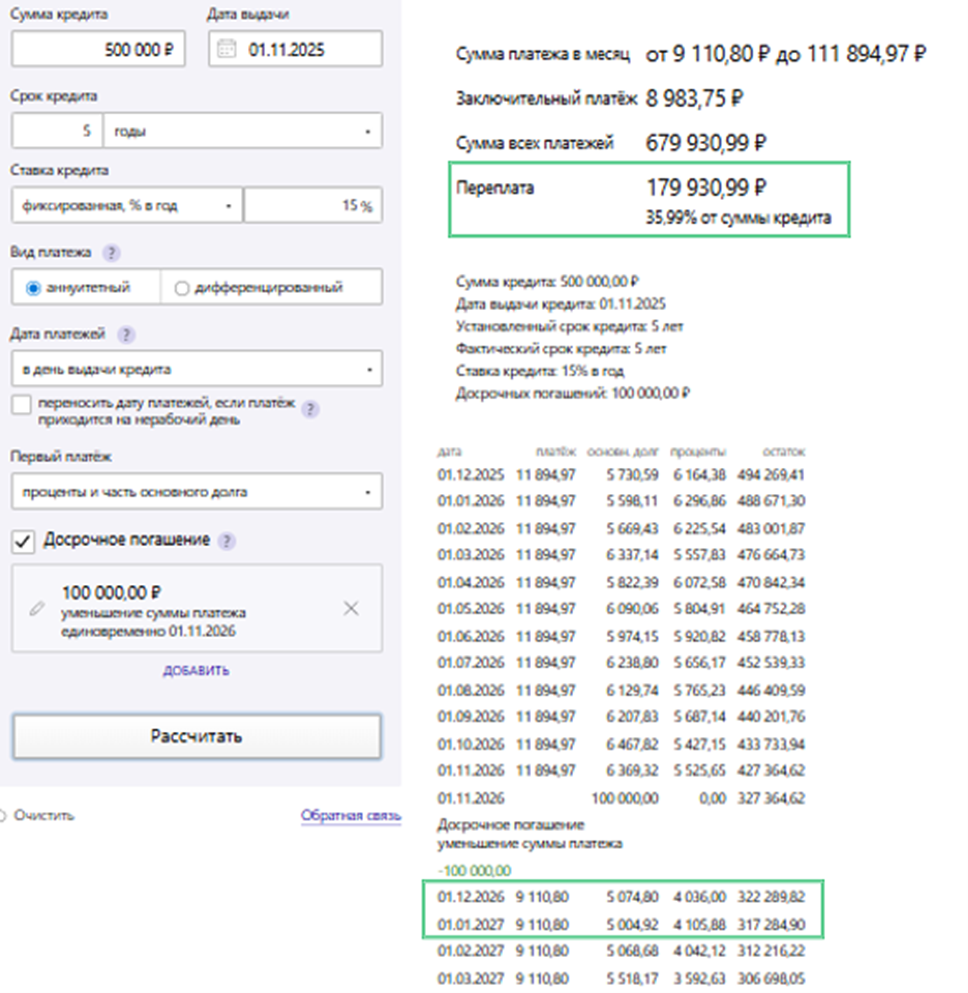The height and width of the screenshot is (993, 968).
Task: Remove the 100 000 ₽ early repayment entry
Action: pos(351,608)
